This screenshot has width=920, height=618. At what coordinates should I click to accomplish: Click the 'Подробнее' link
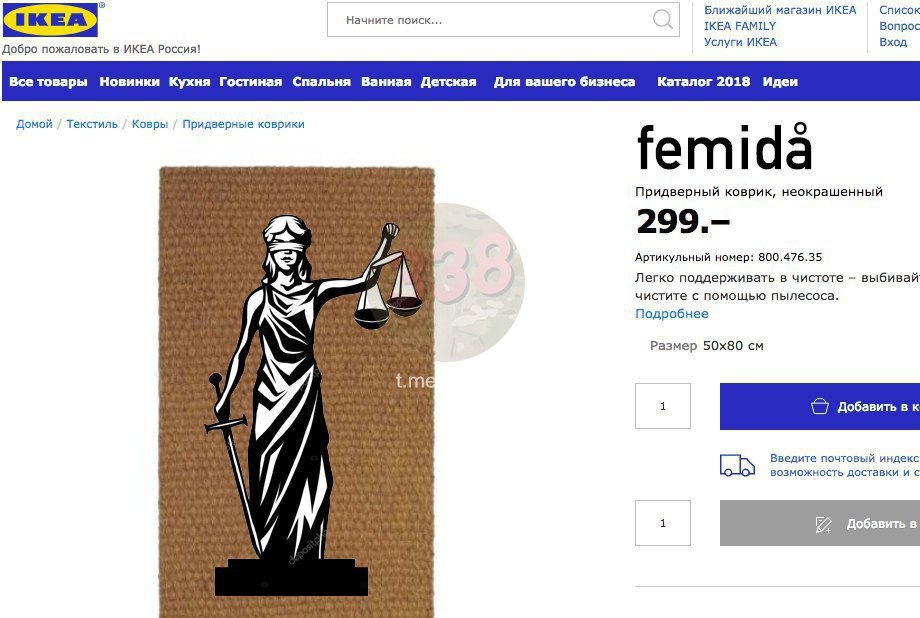(x=672, y=314)
